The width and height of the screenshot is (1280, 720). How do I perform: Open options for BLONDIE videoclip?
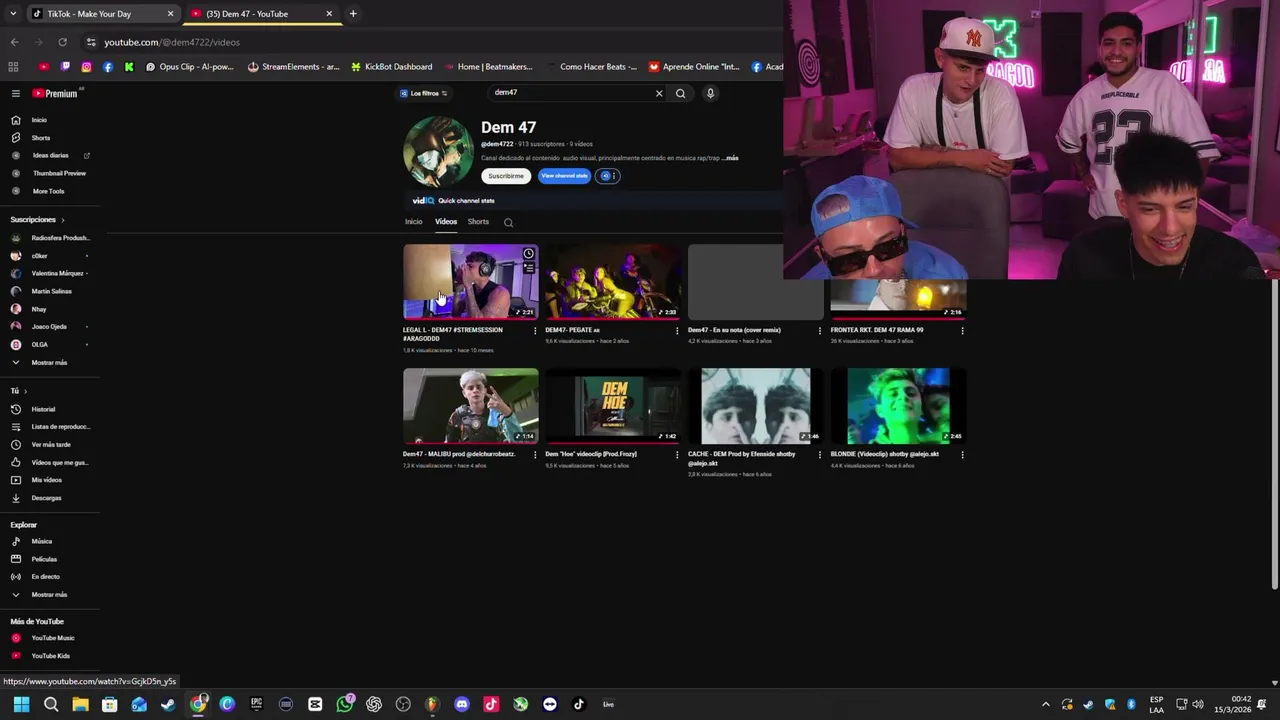pos(962,454)
